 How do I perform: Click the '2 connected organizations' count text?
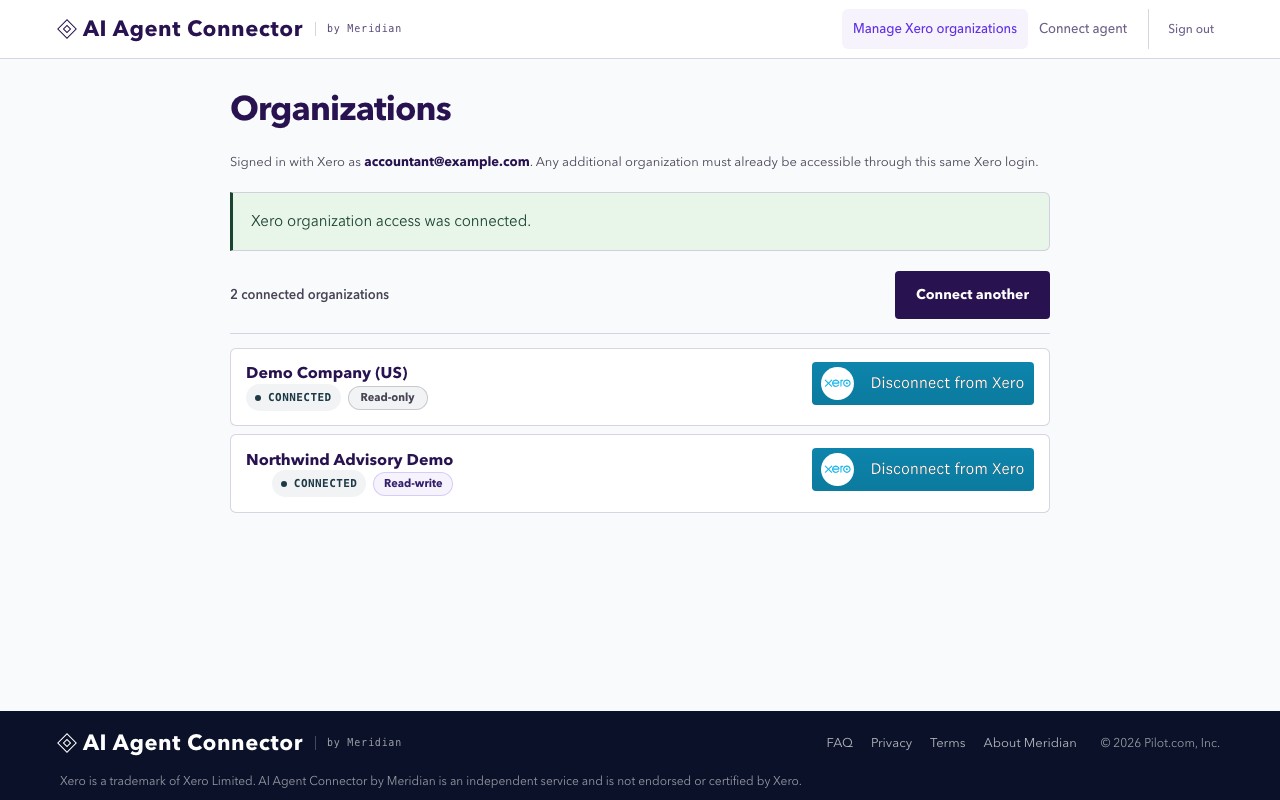310,295
